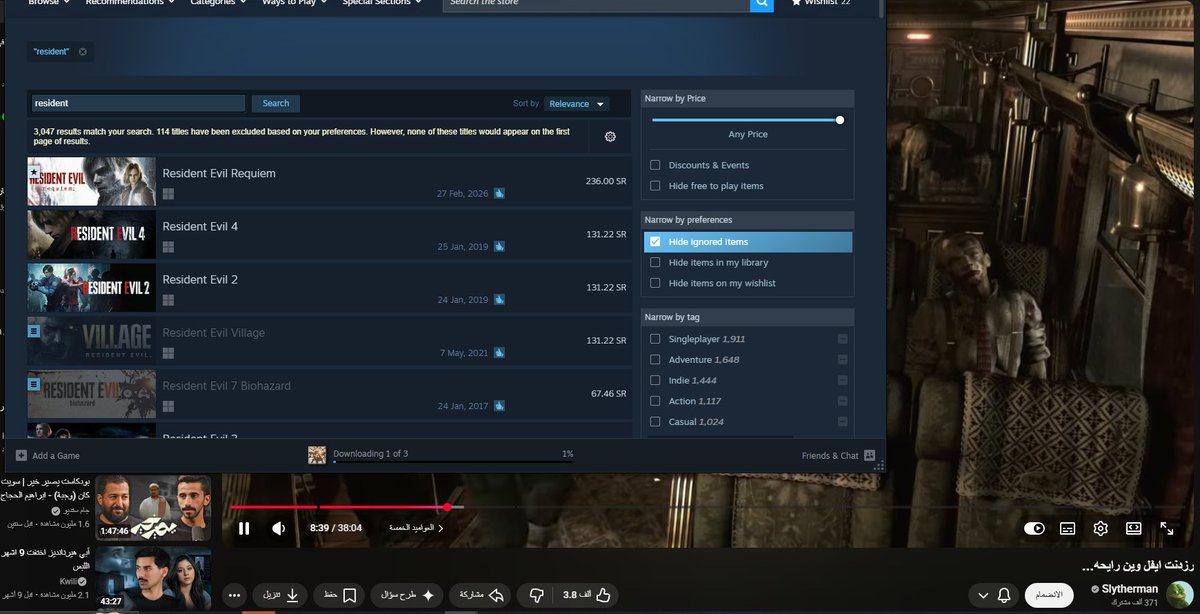Open the Browse store menu
The image size is (1200, 614).
coord(49,3)
